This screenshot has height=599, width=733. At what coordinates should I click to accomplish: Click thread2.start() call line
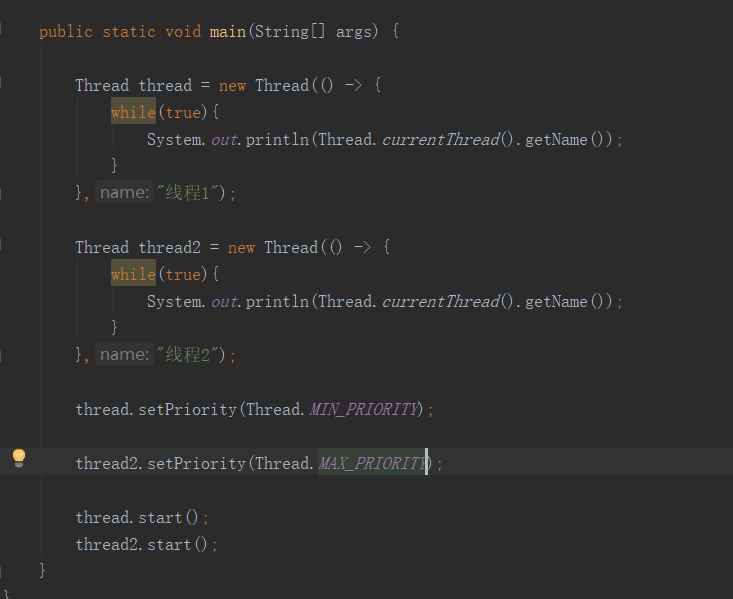pyautogui.click(x=147, y=544)
